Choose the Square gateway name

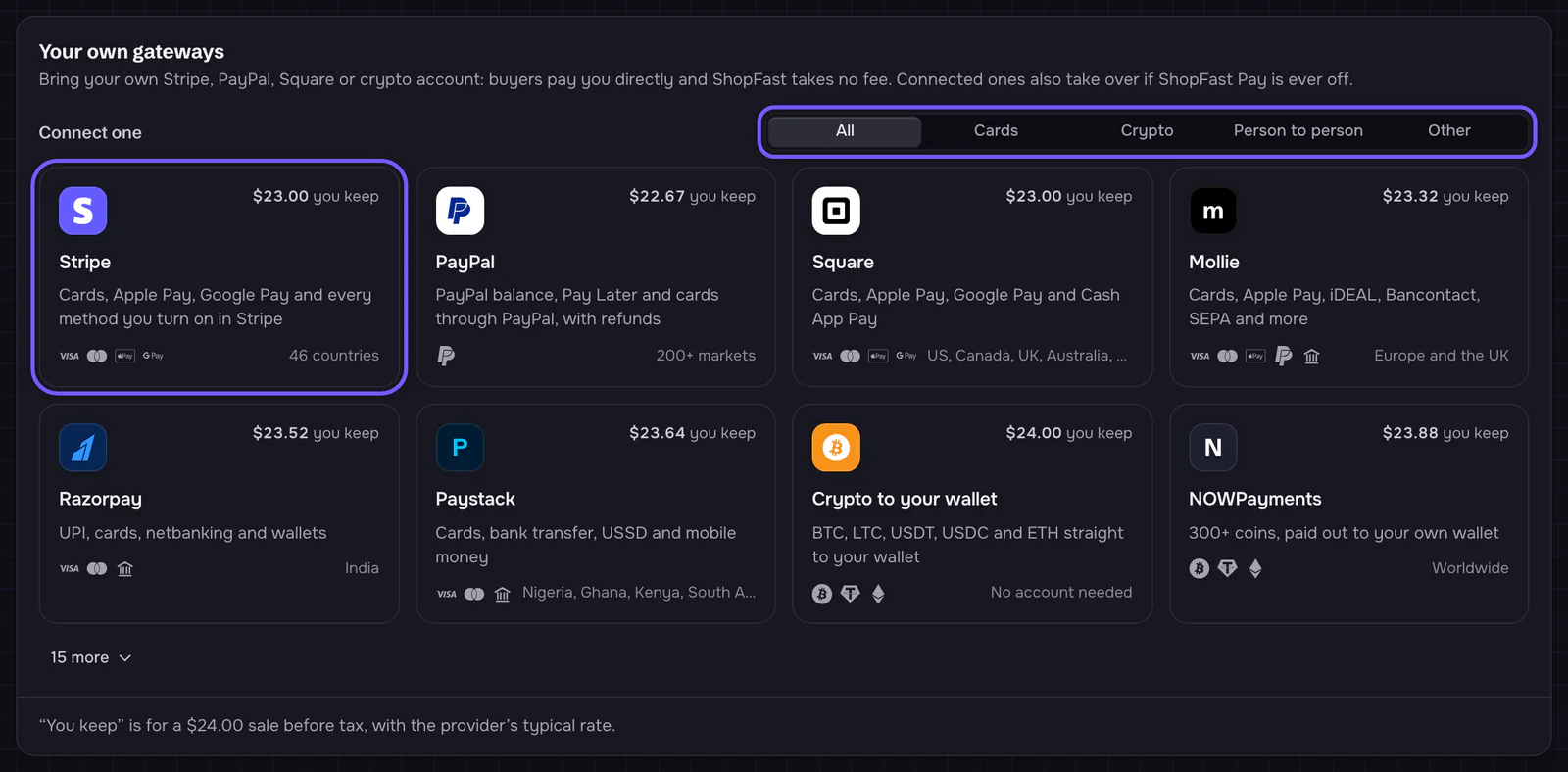pos(843,263)
